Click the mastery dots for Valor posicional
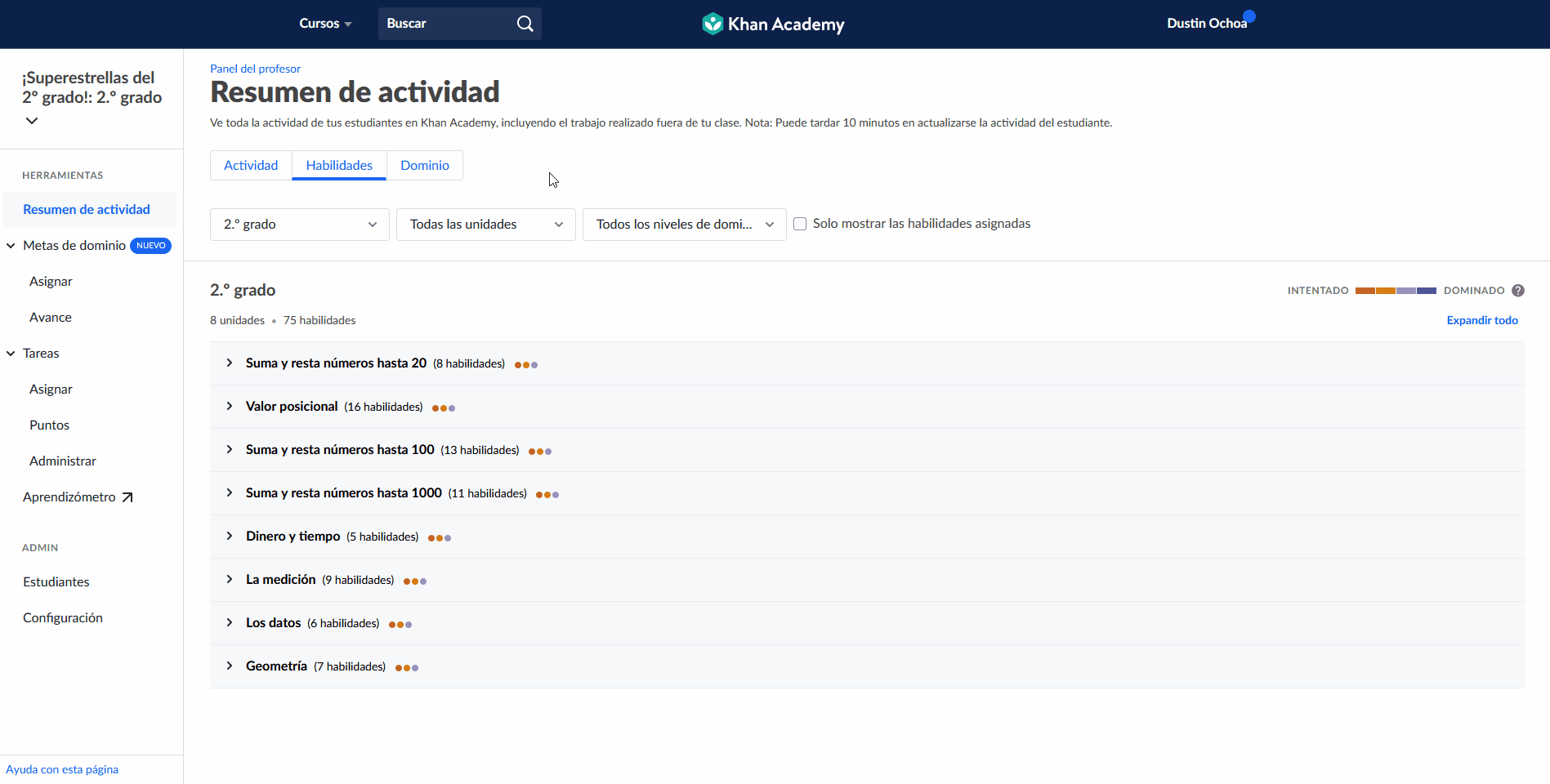 point(444,408)
